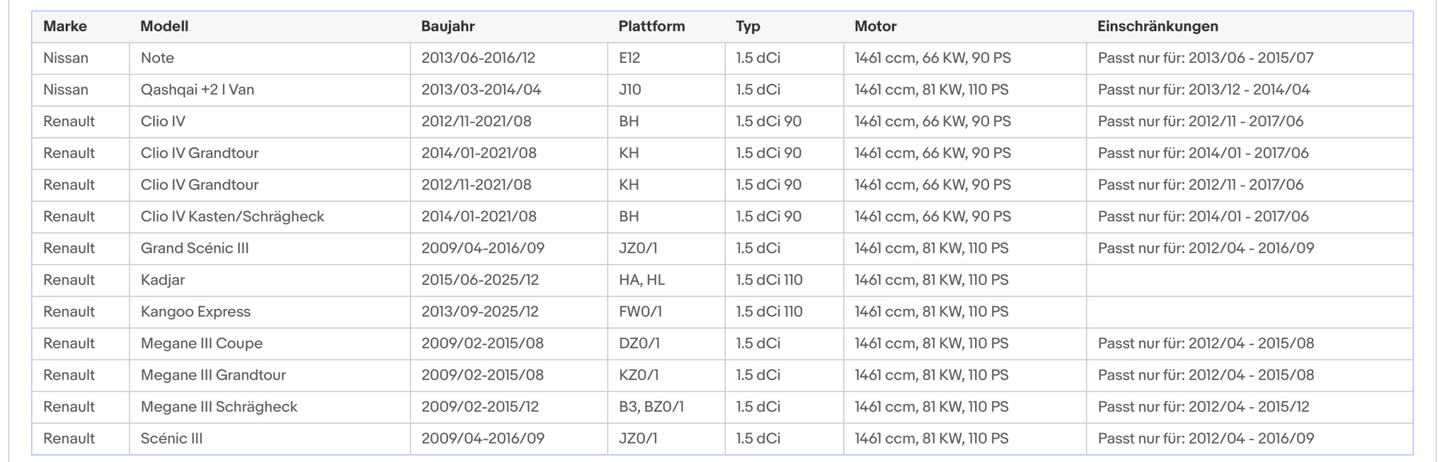Click the HA, HL platform cell
The width and height of the screenshot is (1445, 462).
641,280
